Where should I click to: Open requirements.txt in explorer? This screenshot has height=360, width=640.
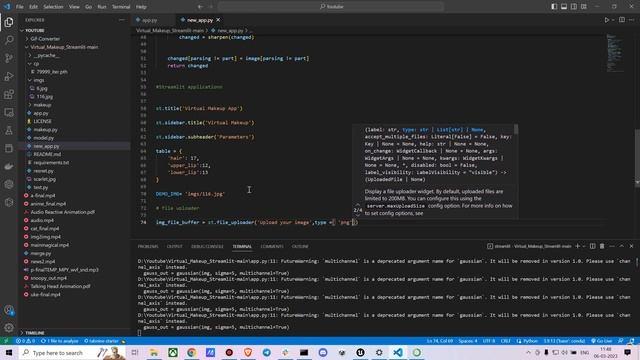(51, 162)
